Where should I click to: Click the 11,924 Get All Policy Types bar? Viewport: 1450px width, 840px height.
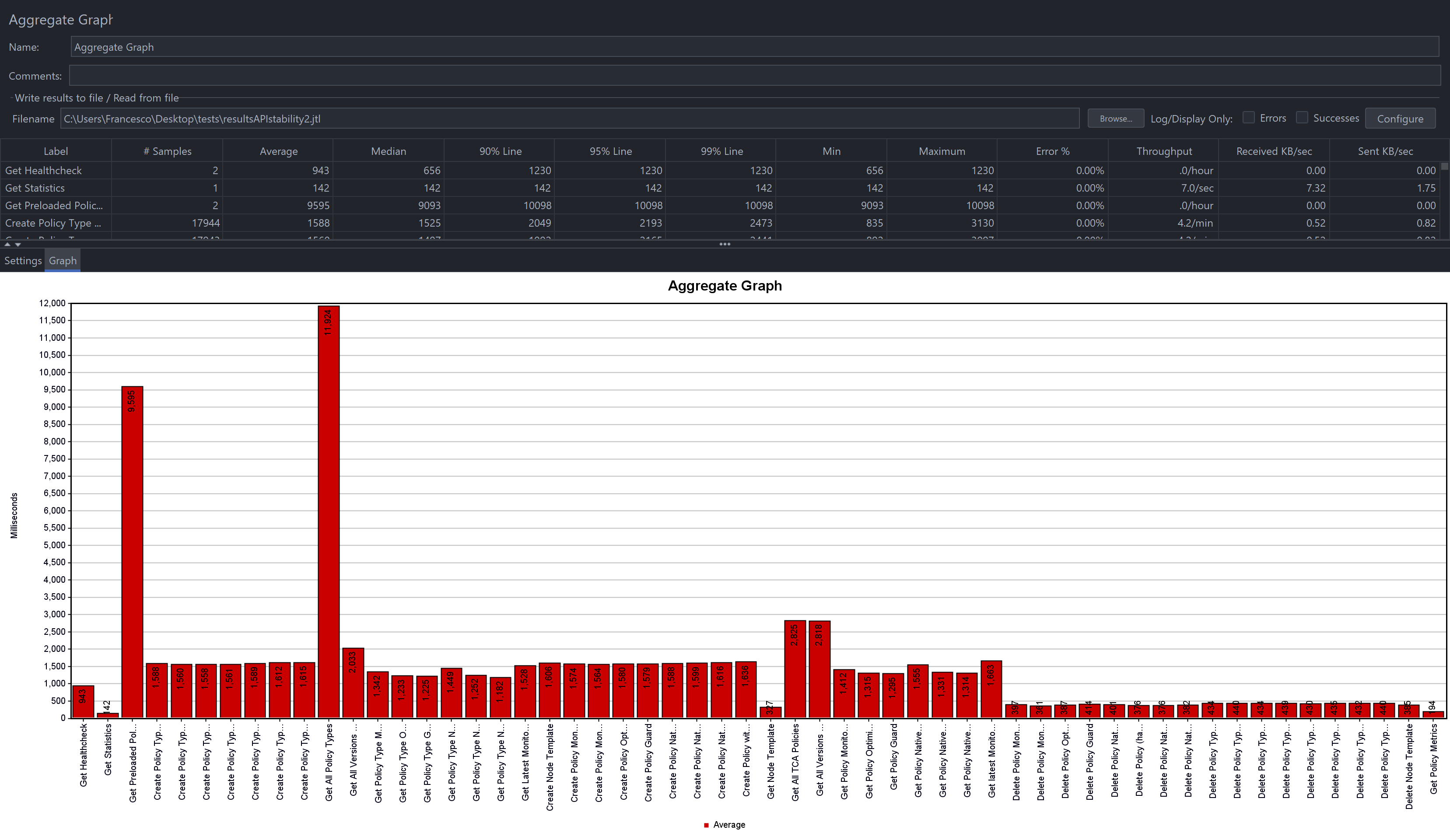point(329,511)
